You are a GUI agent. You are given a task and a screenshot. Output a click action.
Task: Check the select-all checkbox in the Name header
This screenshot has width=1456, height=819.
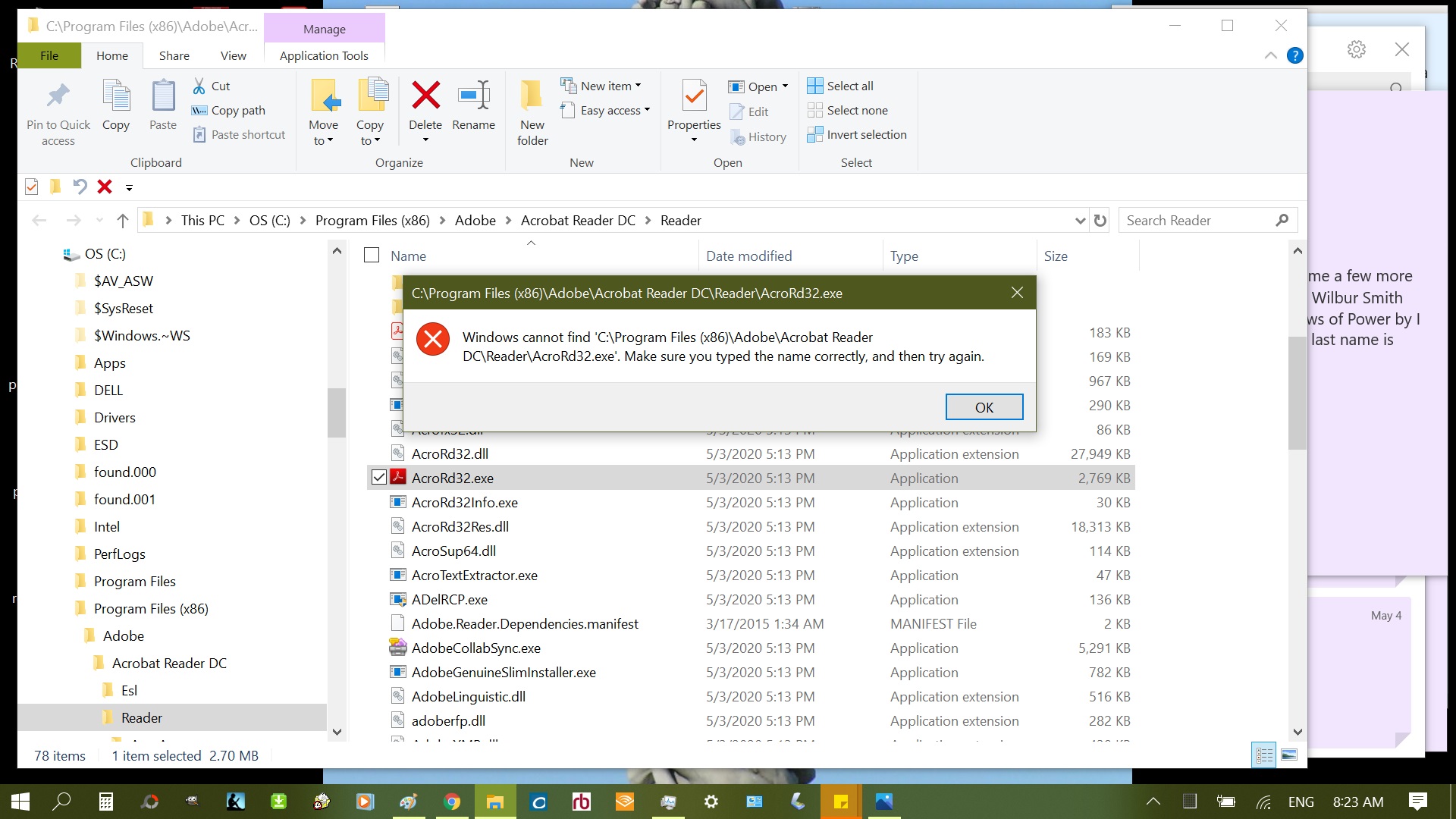click(371, 256)
